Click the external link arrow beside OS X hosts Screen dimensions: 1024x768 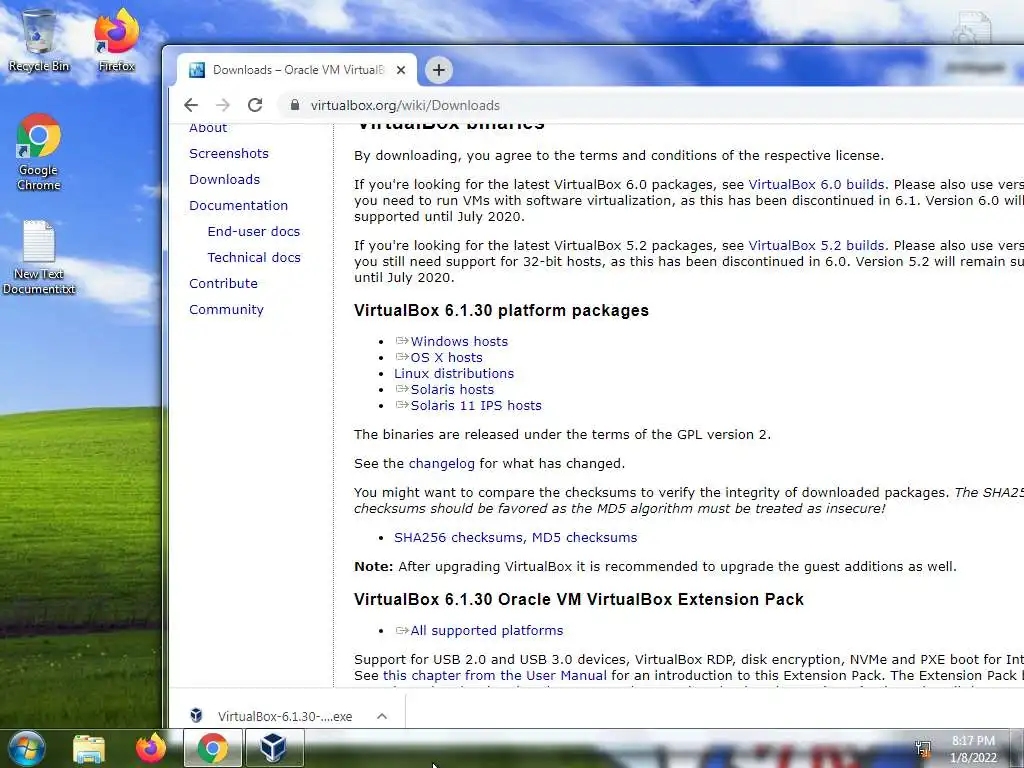click(x=402, y=357)
